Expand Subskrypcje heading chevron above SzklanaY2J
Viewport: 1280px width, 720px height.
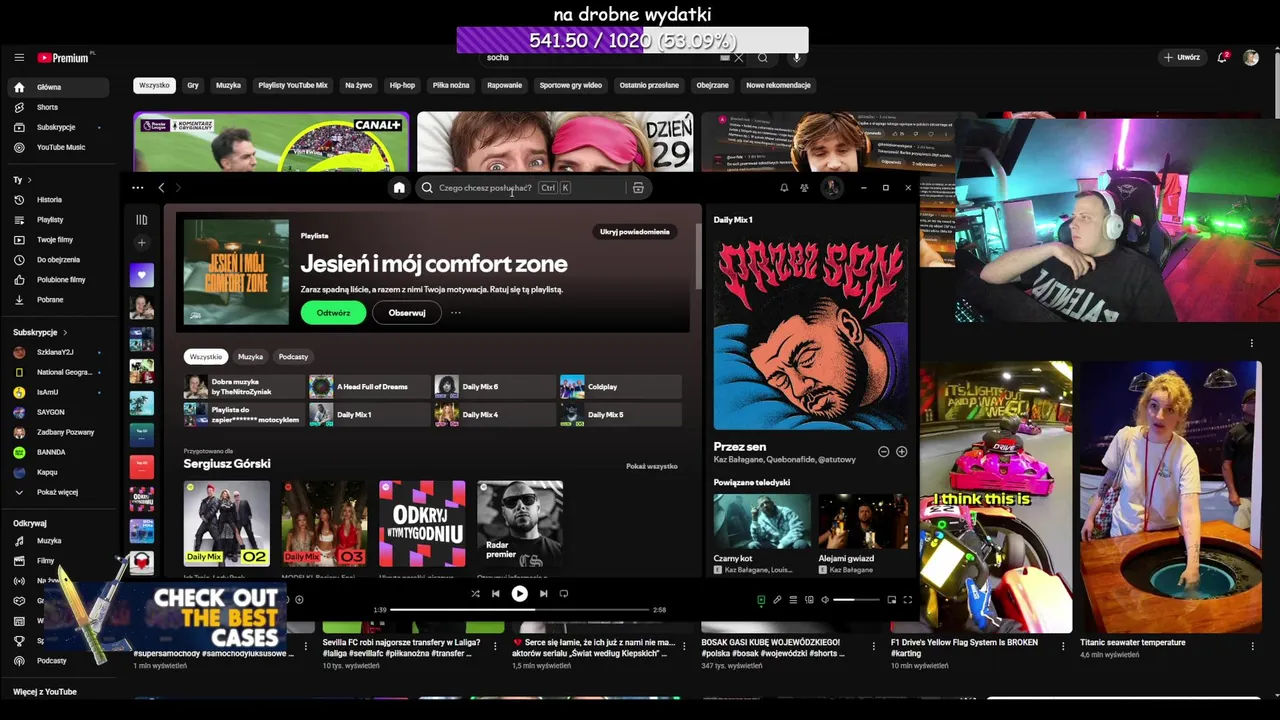[x=65, y=332]
